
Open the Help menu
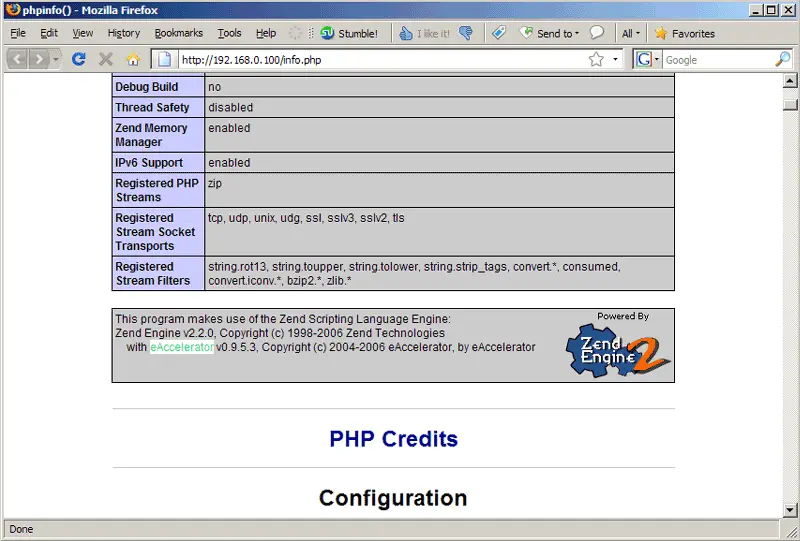266,33
